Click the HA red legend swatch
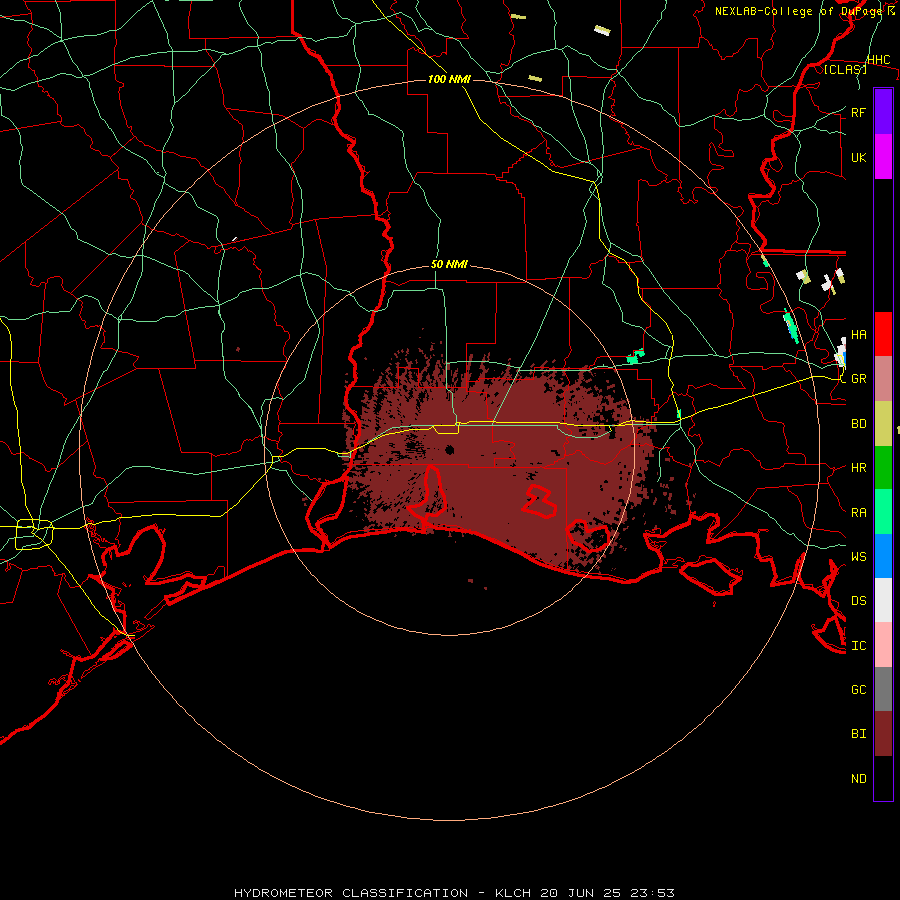The height and width of the screenshot is (900, 900). (883, 334)
